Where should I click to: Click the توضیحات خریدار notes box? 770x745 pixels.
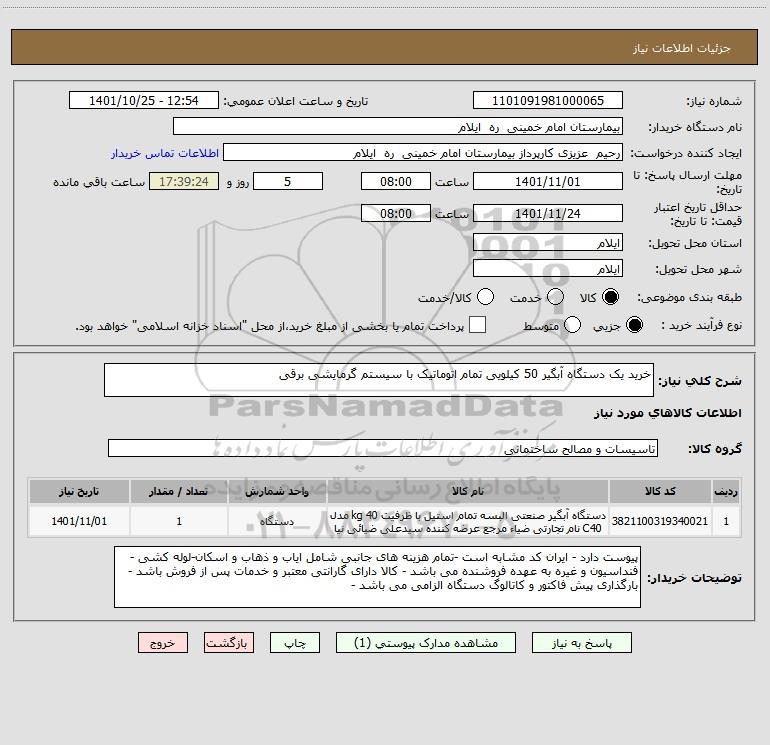(377, 577)
